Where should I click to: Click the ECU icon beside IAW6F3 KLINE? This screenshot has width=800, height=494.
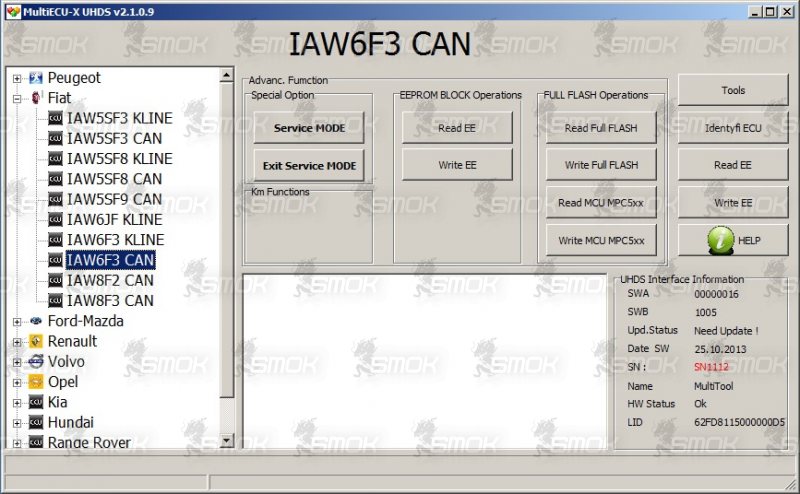coord(55,240)
